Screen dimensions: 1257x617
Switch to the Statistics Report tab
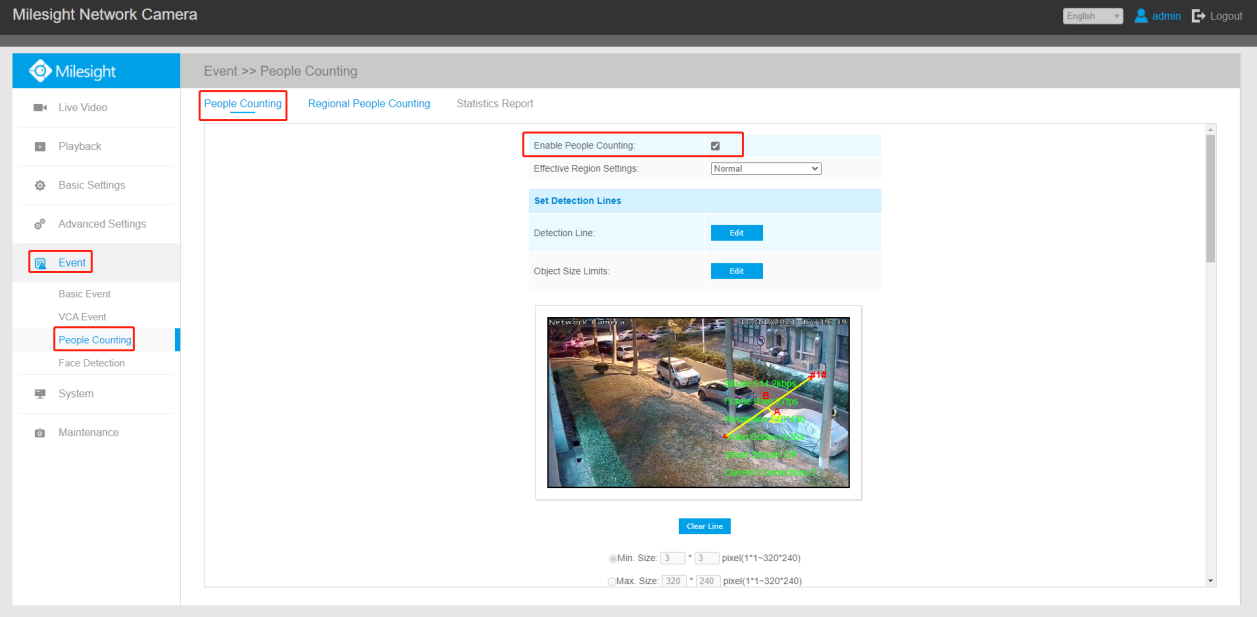[495, 104]
